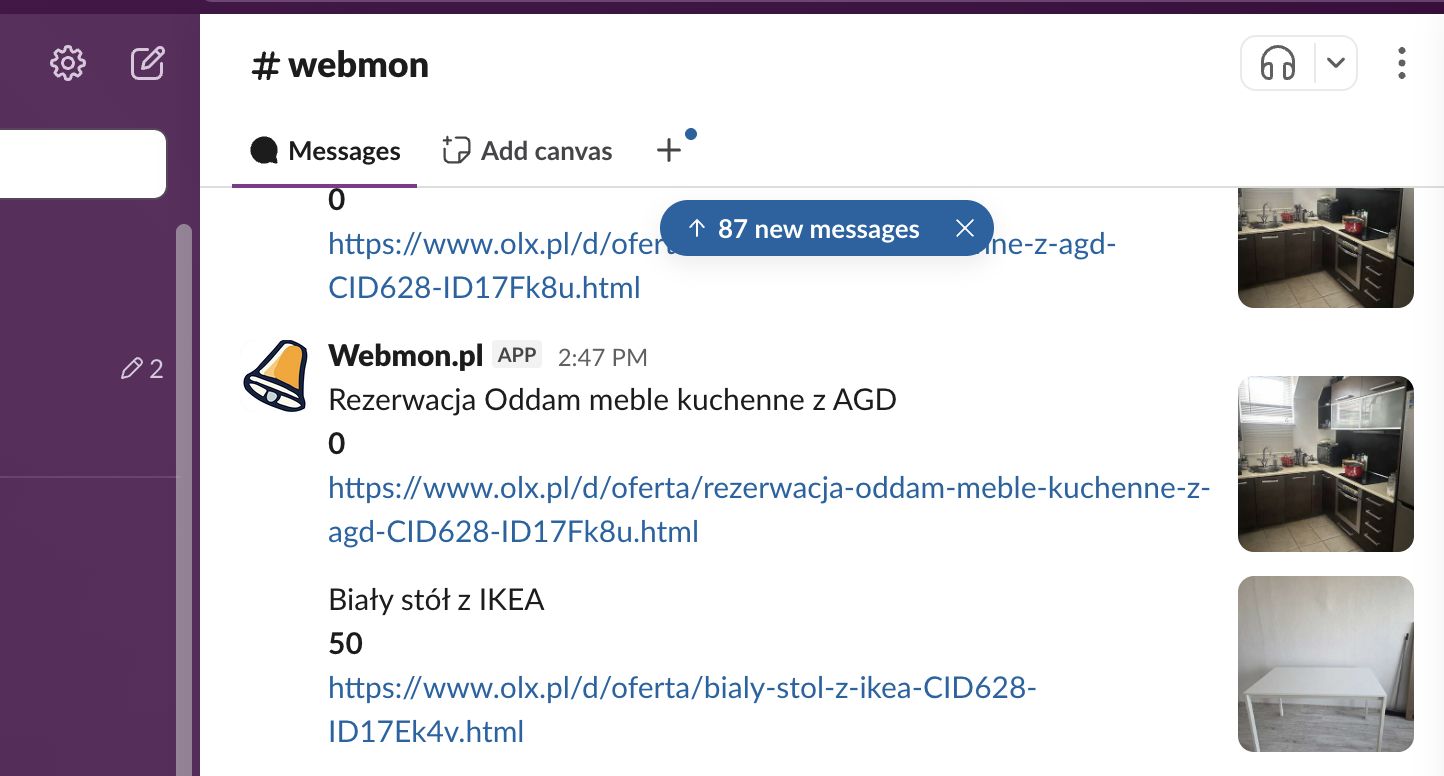Click the draft pencil indicator showing 2
The width and height of the screenshot is (1444, 776).
(x=143, y=369)
